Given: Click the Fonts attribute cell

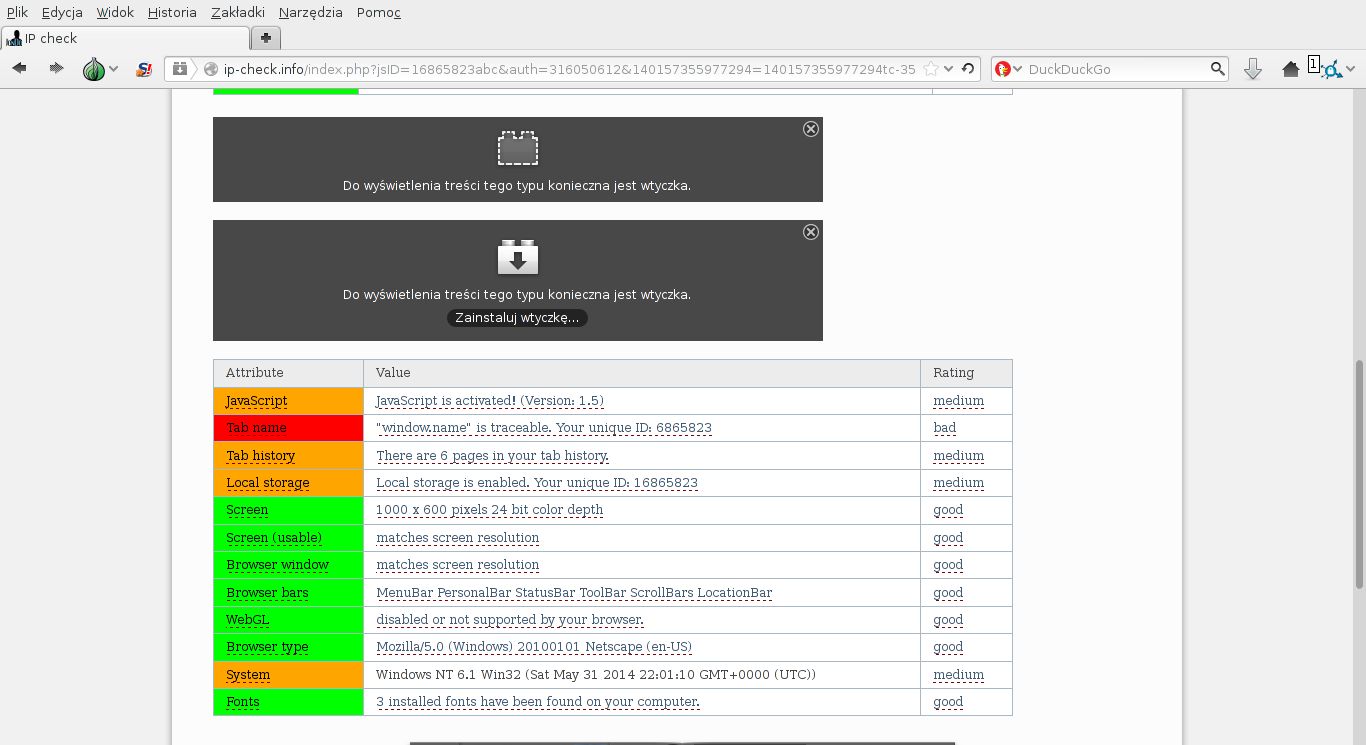Looking at the screenshot, I should [288, 702].
